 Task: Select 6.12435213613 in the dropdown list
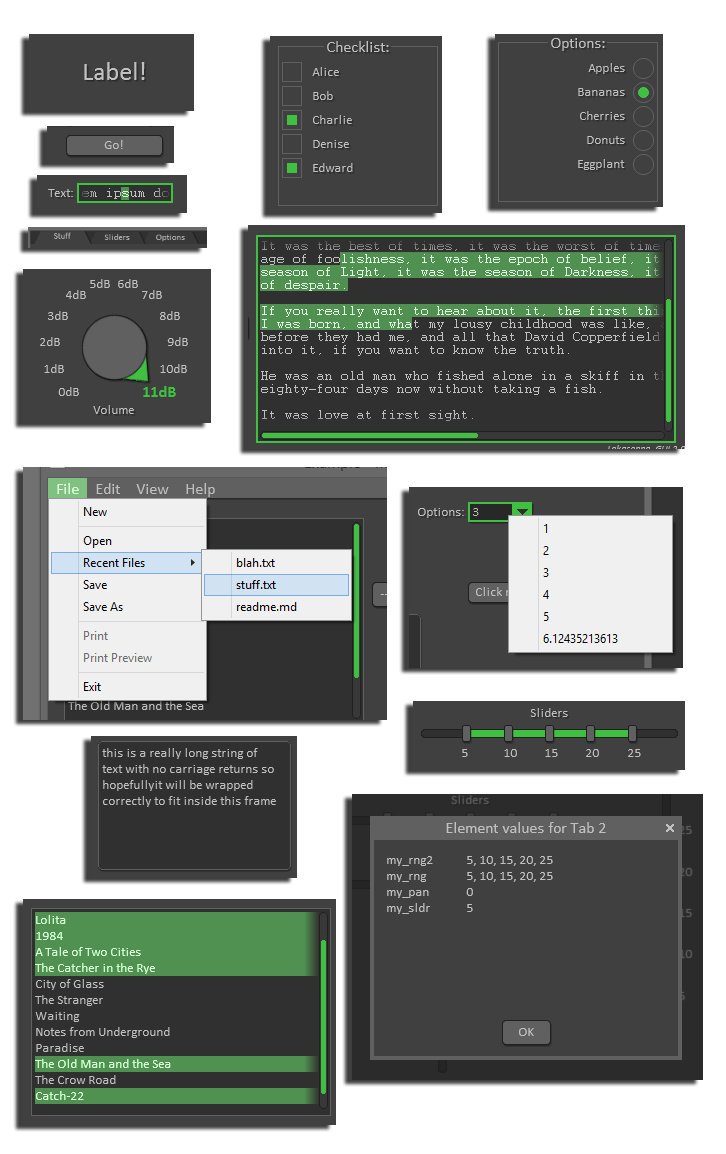(x=591, y=638)
